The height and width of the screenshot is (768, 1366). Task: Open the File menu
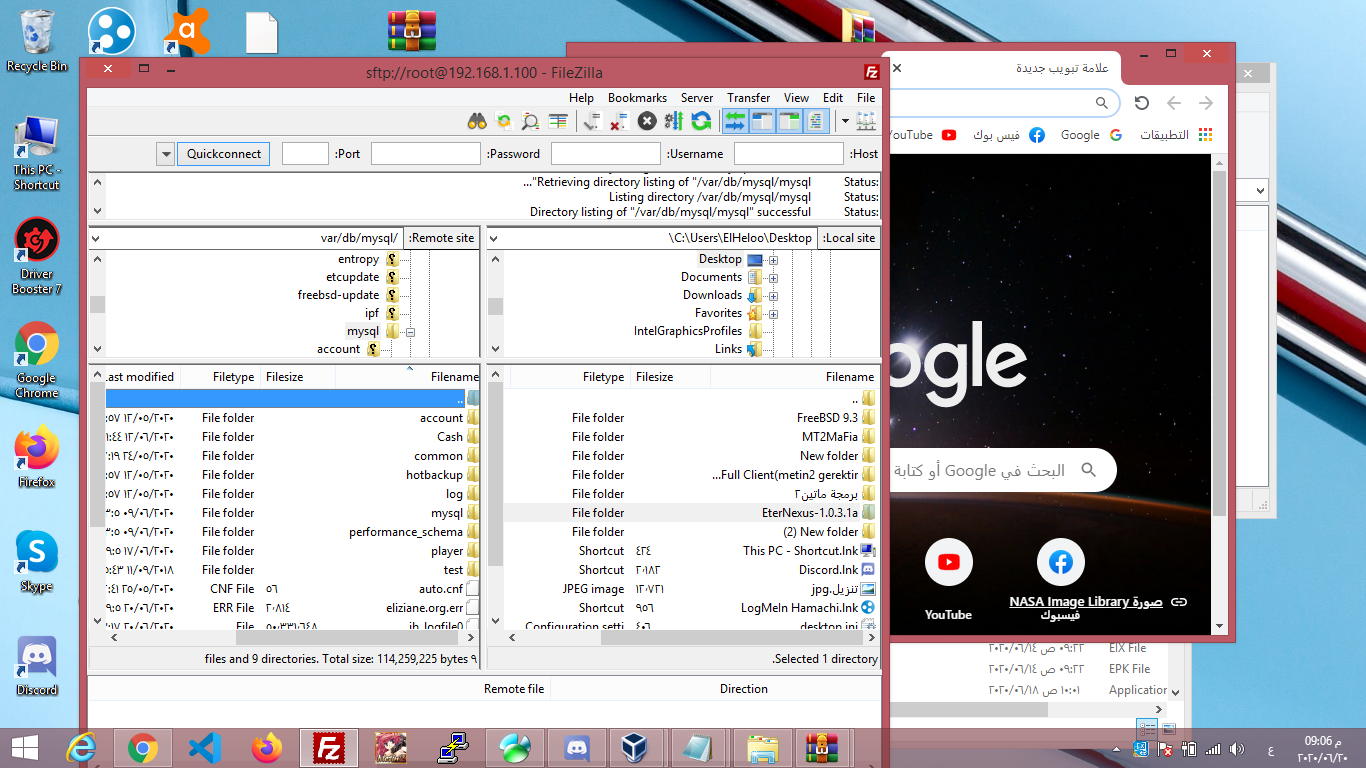coord(866,98)
